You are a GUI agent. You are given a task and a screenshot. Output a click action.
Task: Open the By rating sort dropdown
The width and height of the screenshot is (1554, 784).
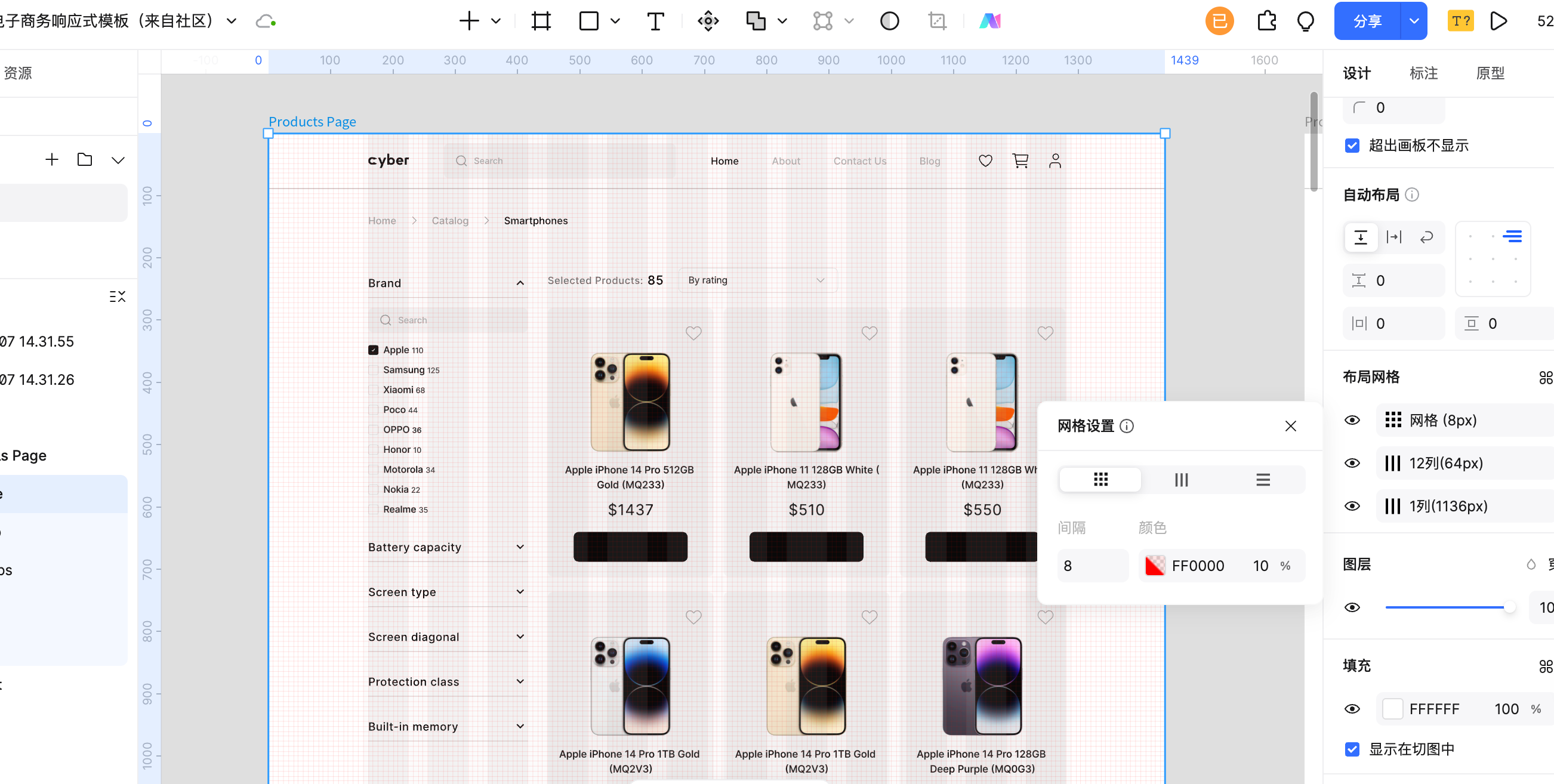tap(757, 280)
